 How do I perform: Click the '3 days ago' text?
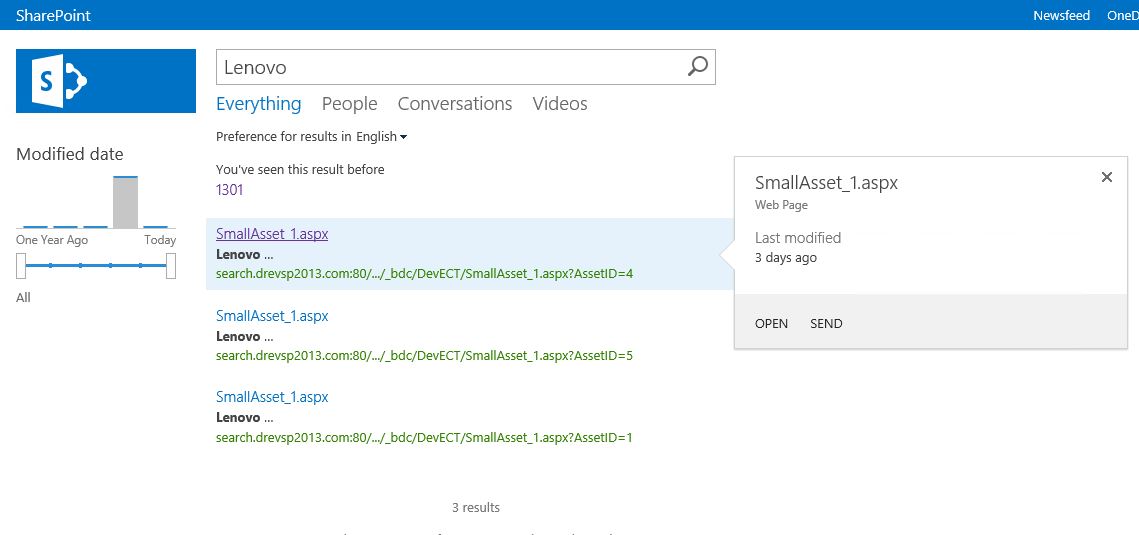coord(786,258)
